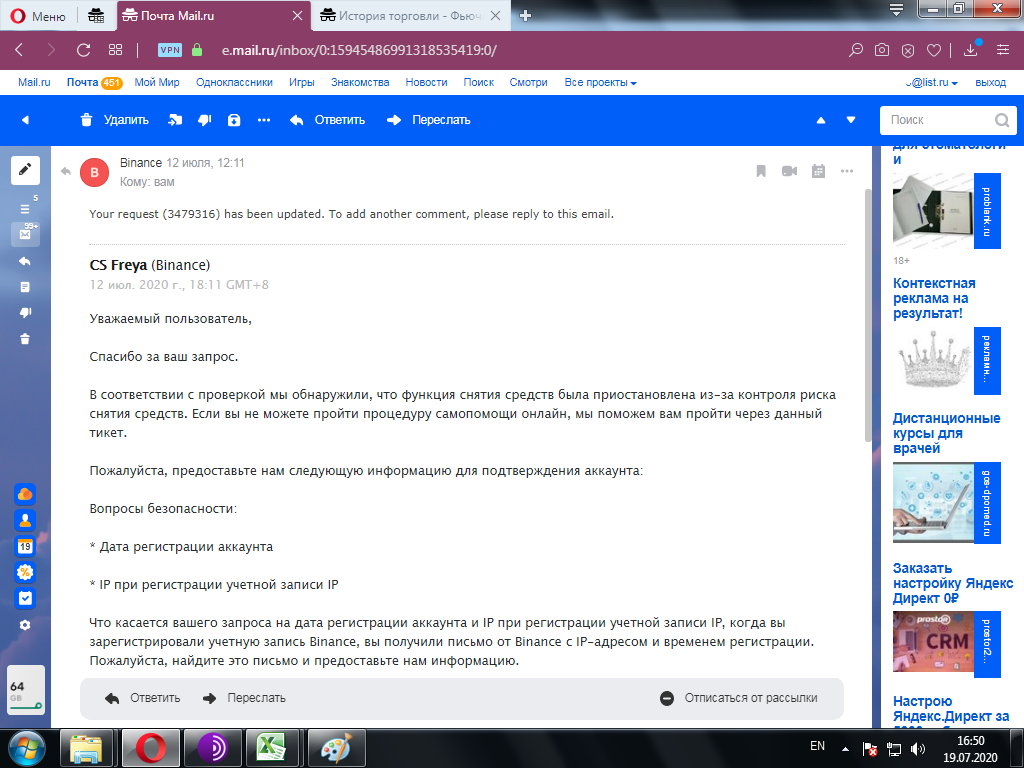This screenshot has height=768, width=1024.
Task: Reload the page in Opera
Action: 83,50
